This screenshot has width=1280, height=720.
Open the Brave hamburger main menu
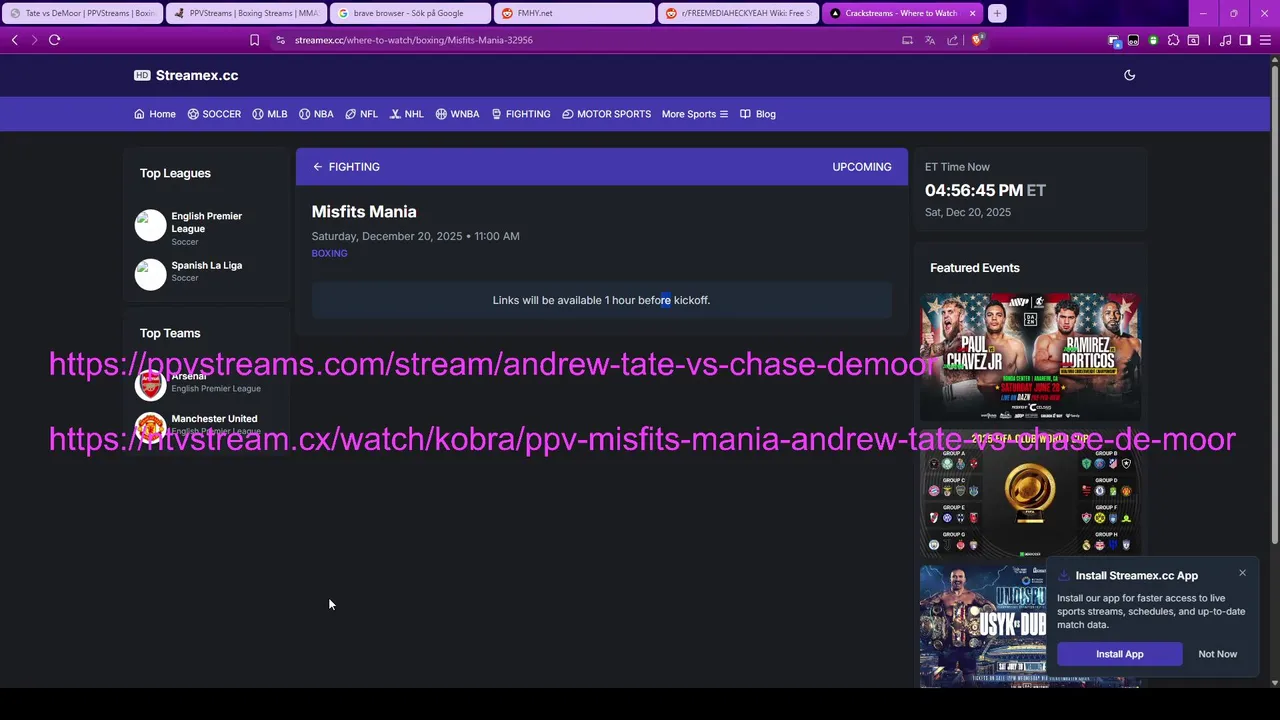[x=1265, y=40]
